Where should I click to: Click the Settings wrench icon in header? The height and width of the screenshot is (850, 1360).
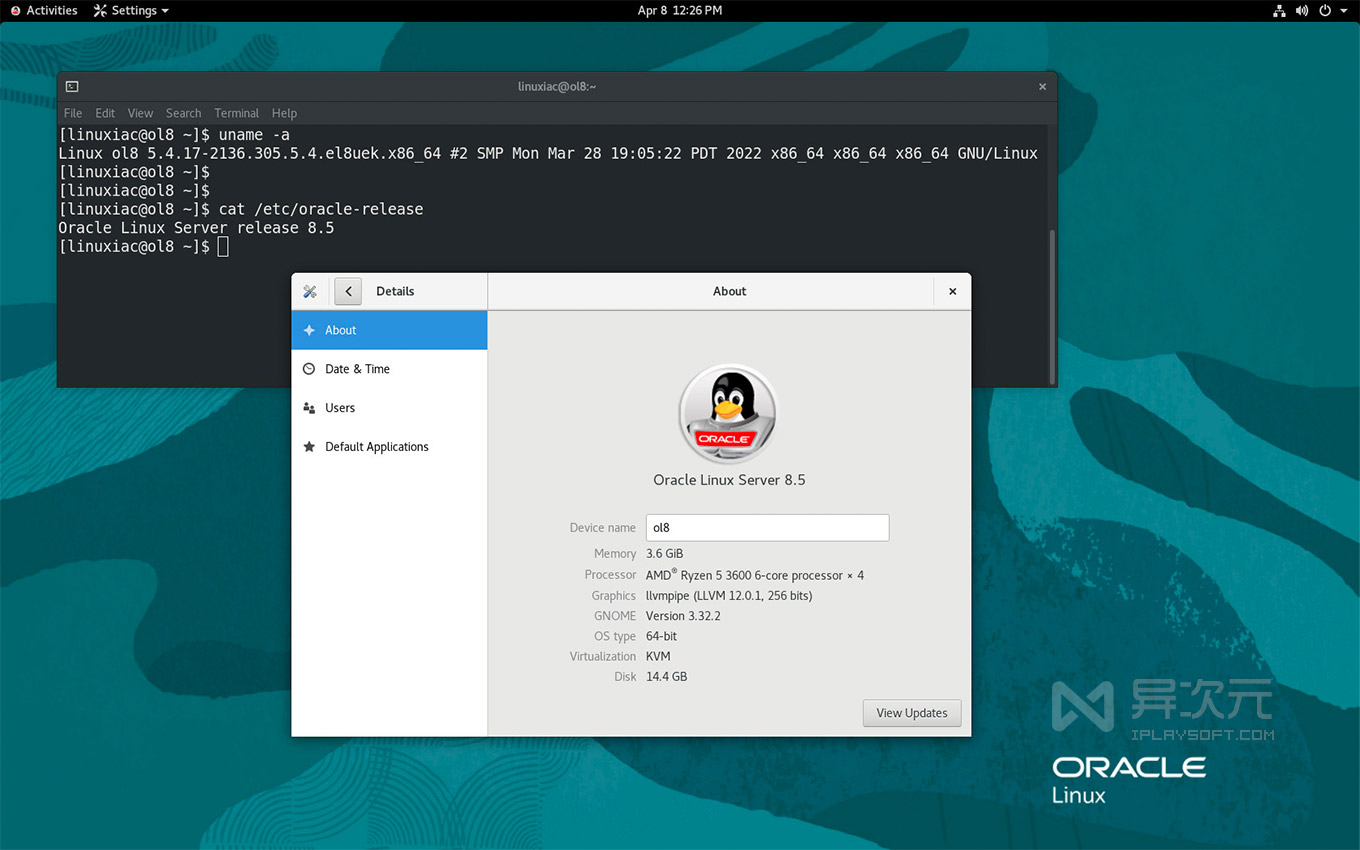(x=310, y=292)
